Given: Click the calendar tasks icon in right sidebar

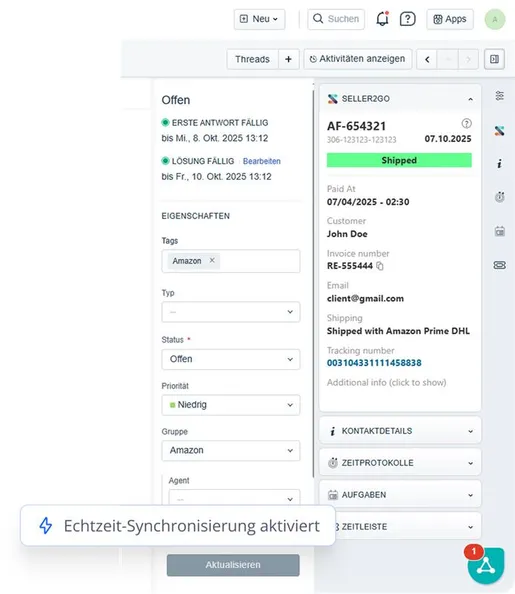Looking at the screenshot, I should point(499,231).
